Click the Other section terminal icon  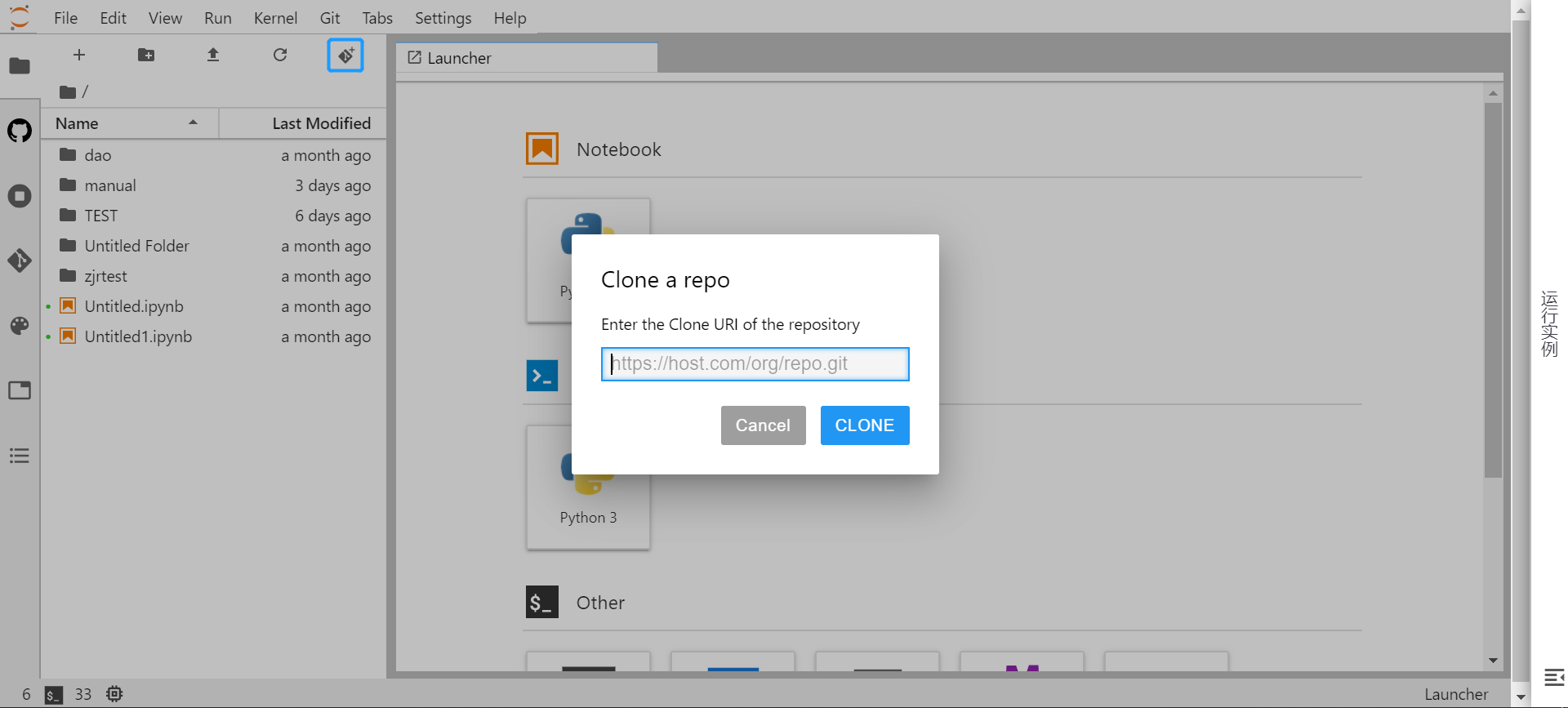542,602
